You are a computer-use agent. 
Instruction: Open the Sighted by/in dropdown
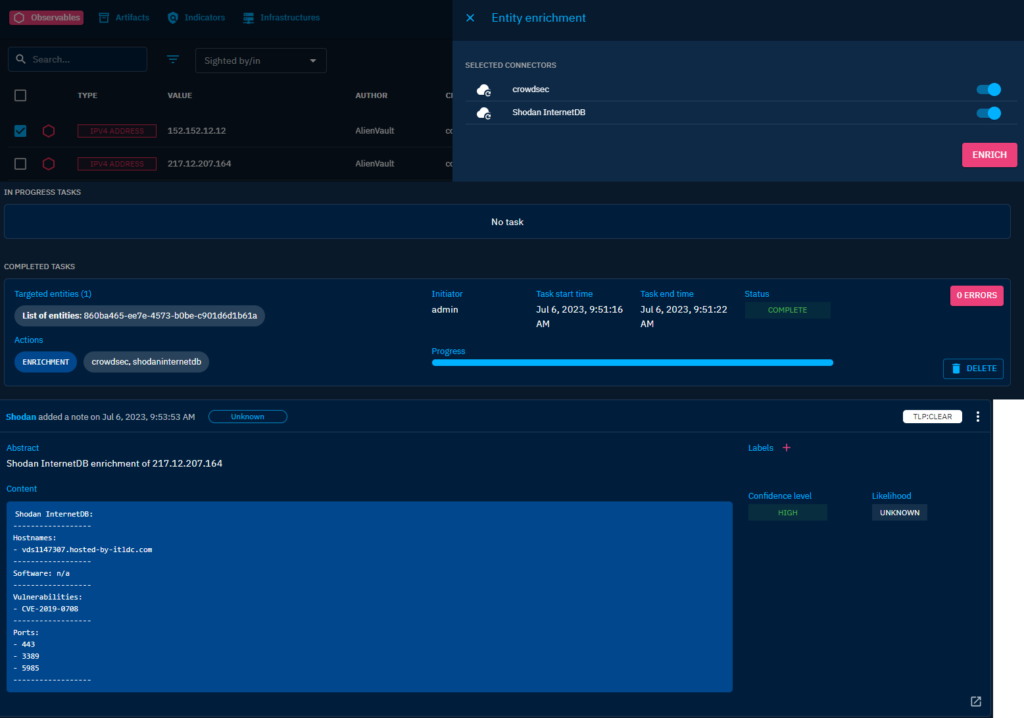[x=260, y=60]
